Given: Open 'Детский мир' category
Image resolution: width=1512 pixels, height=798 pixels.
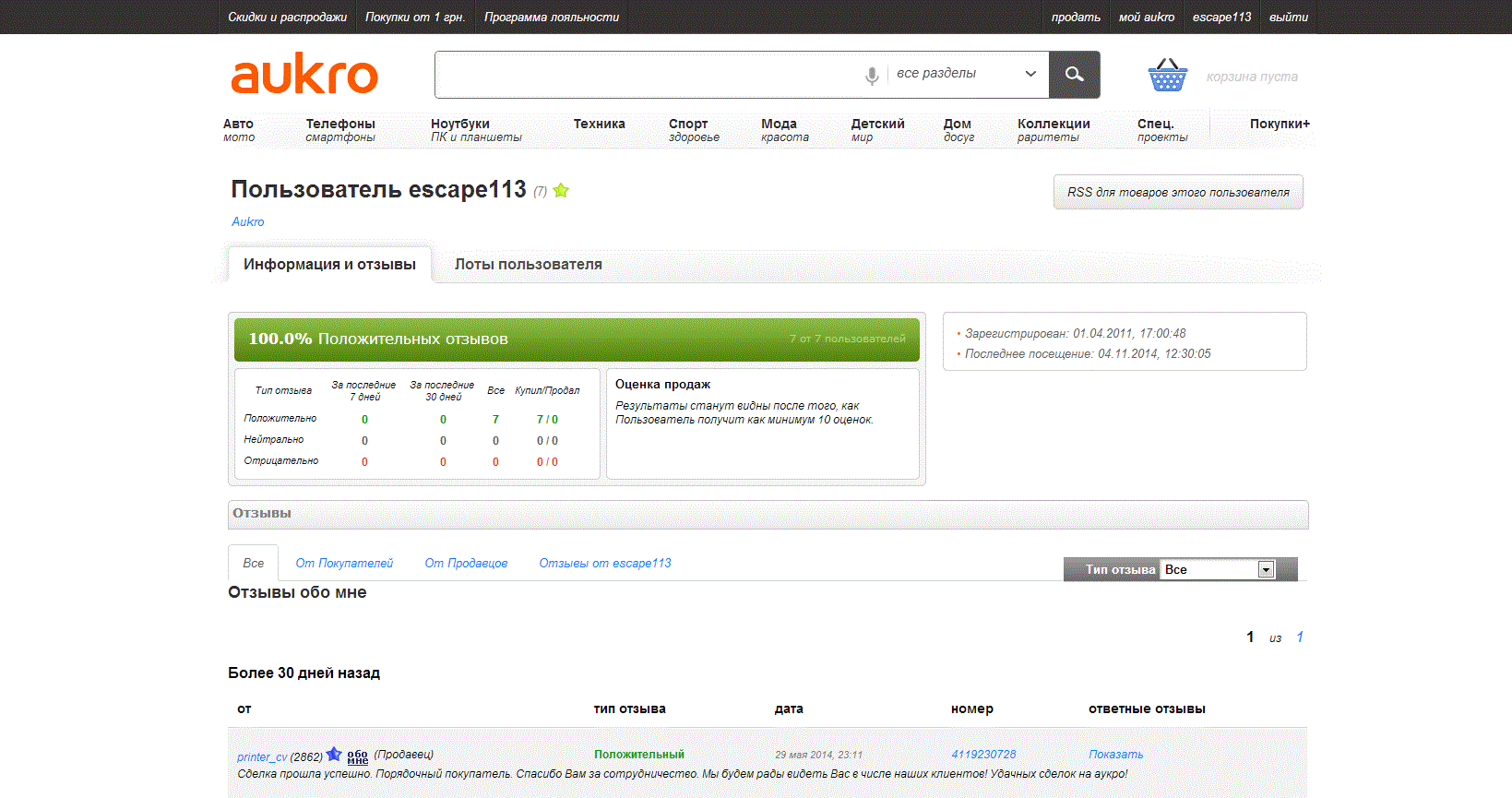Looking at the screenshot, I should pos(877,130).
